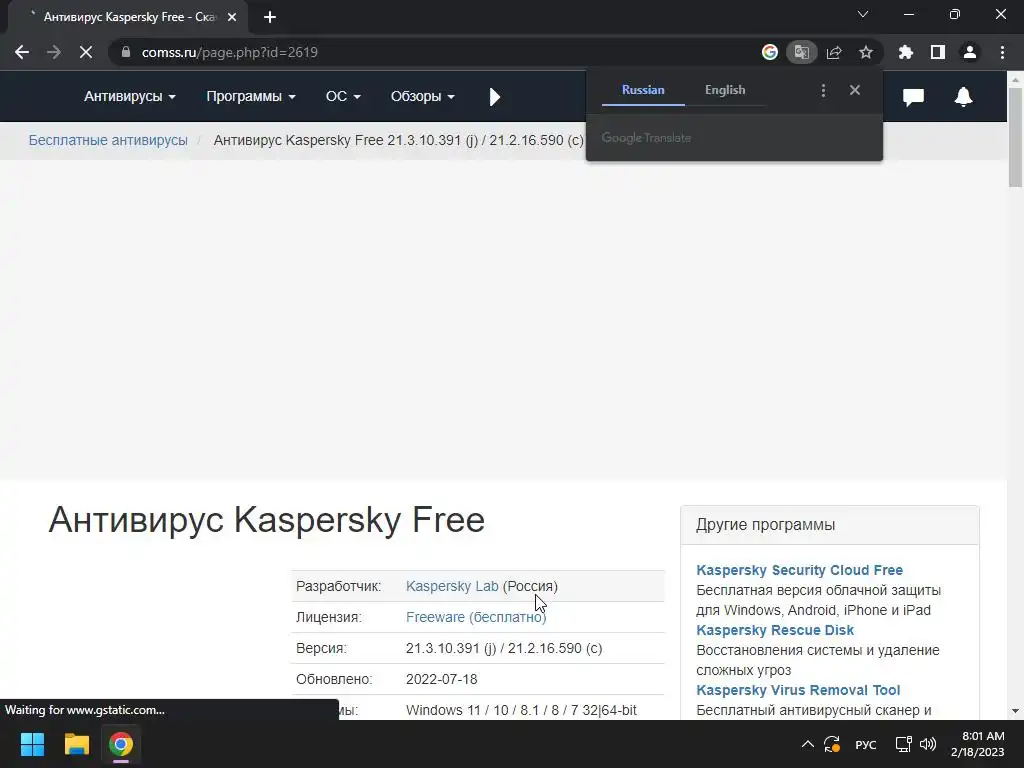Open the comments speech bubble icon

tap(913, 97)
